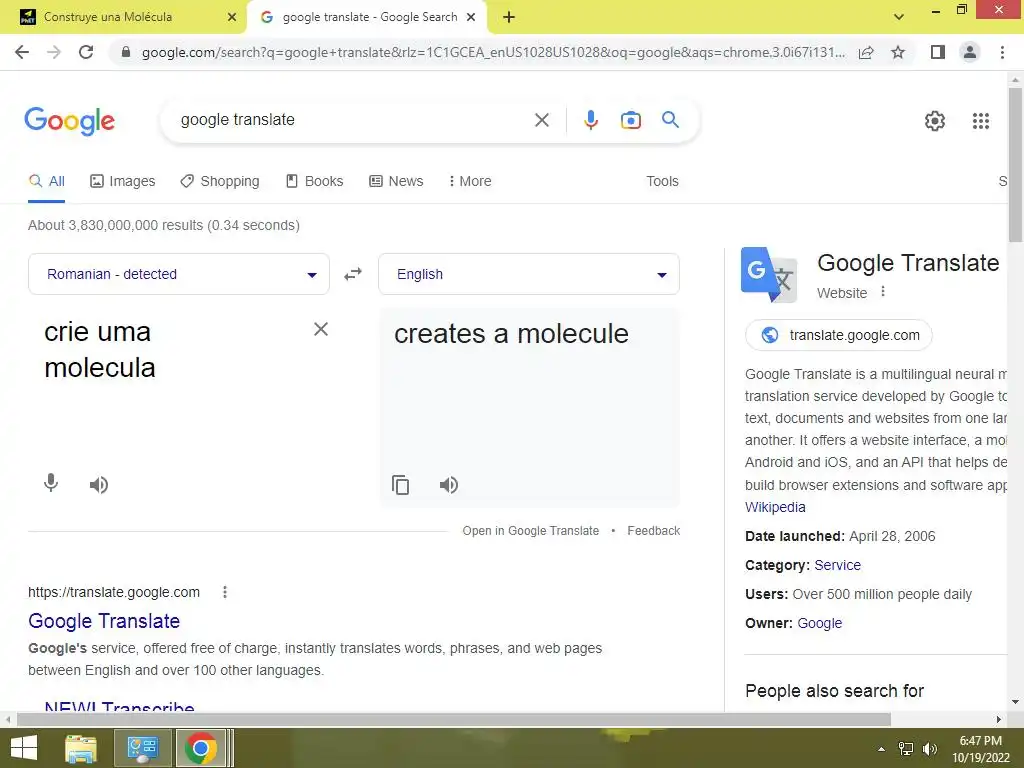Click Open in Google Translate link
The width and height of the screenshot is (1024, 768).
530,531
